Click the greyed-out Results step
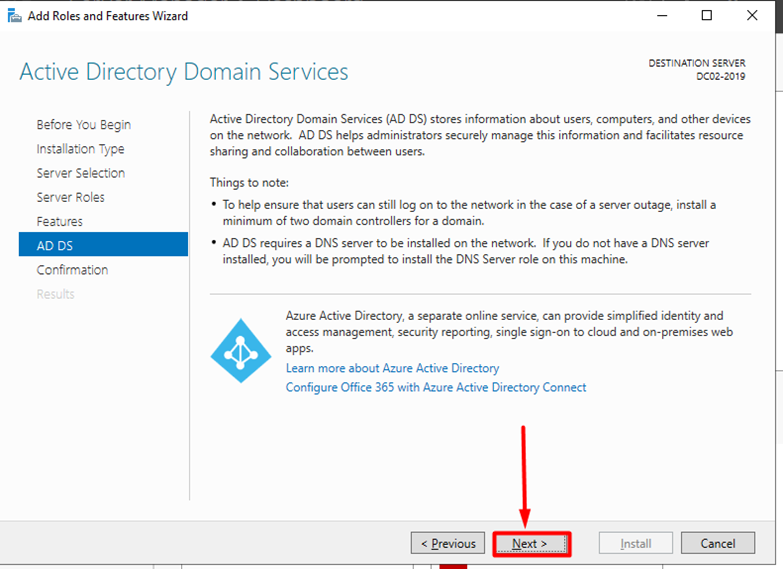Image resolution: width=783 pixels, height=569 pixels. (x=56, y=294)
